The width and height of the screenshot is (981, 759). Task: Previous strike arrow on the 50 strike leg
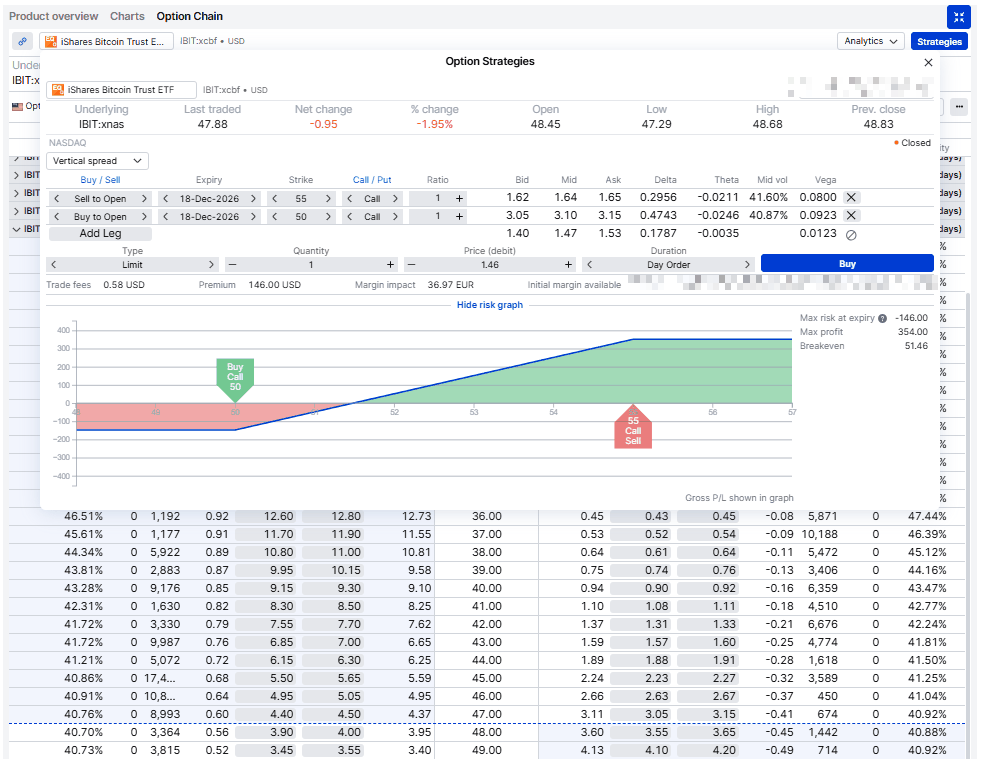[x=275, y=216]
